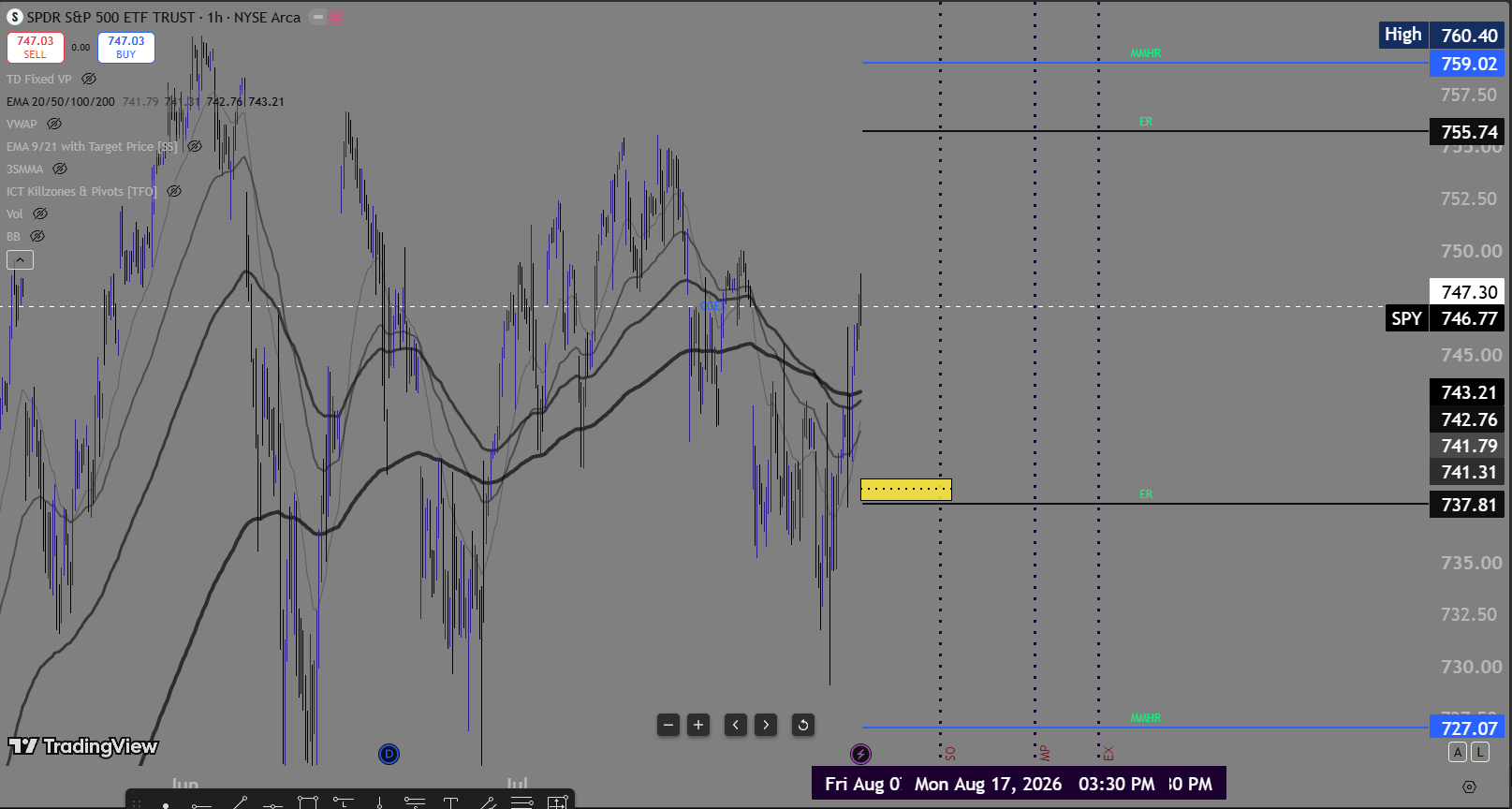The width and height of the screenshot is (1512, 809).
Task: Select the text tool in drawing toolbar
Action: coord(450,802)
